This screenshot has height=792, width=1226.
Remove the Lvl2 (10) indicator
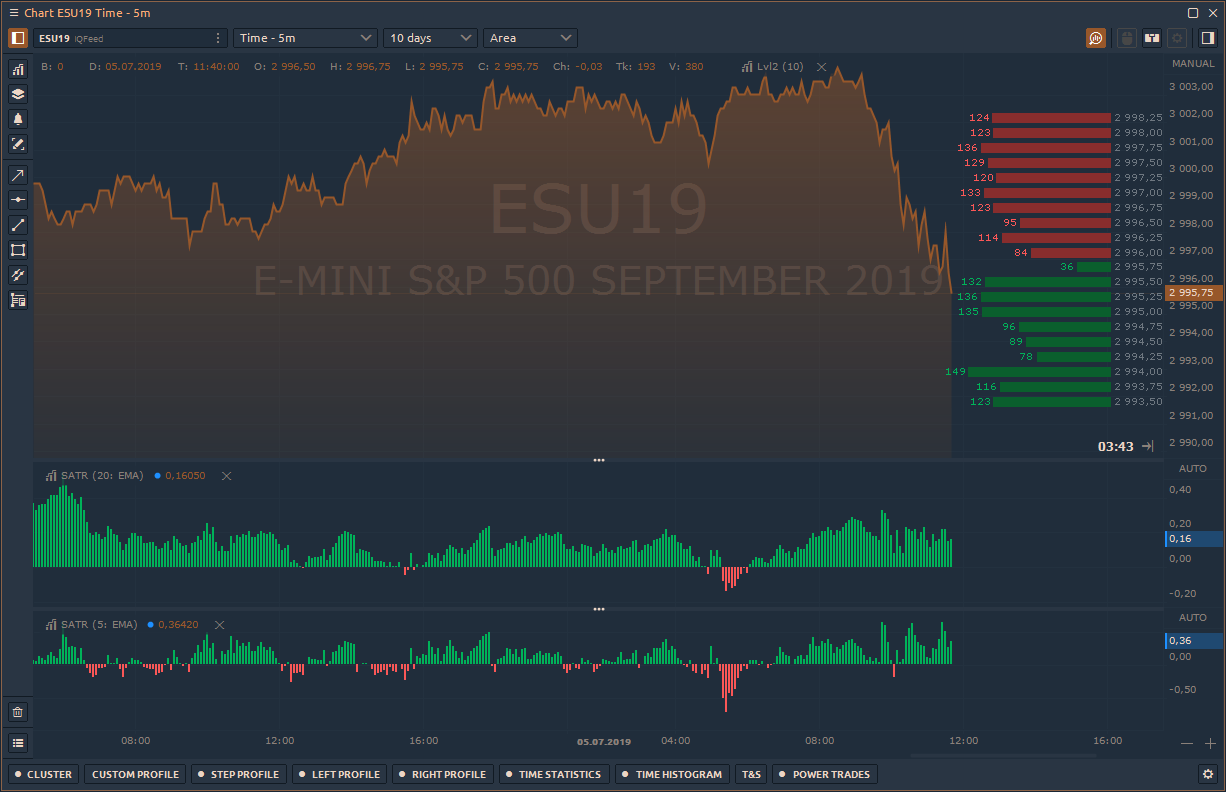point(822,67)
